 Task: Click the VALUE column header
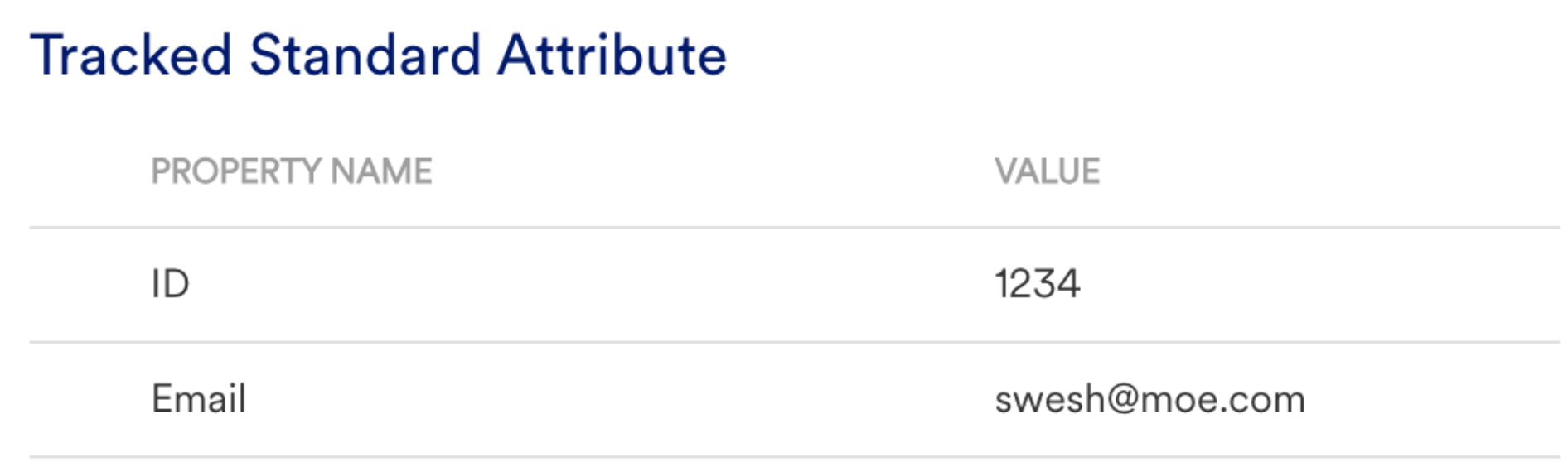click(x=1047, y=171)
